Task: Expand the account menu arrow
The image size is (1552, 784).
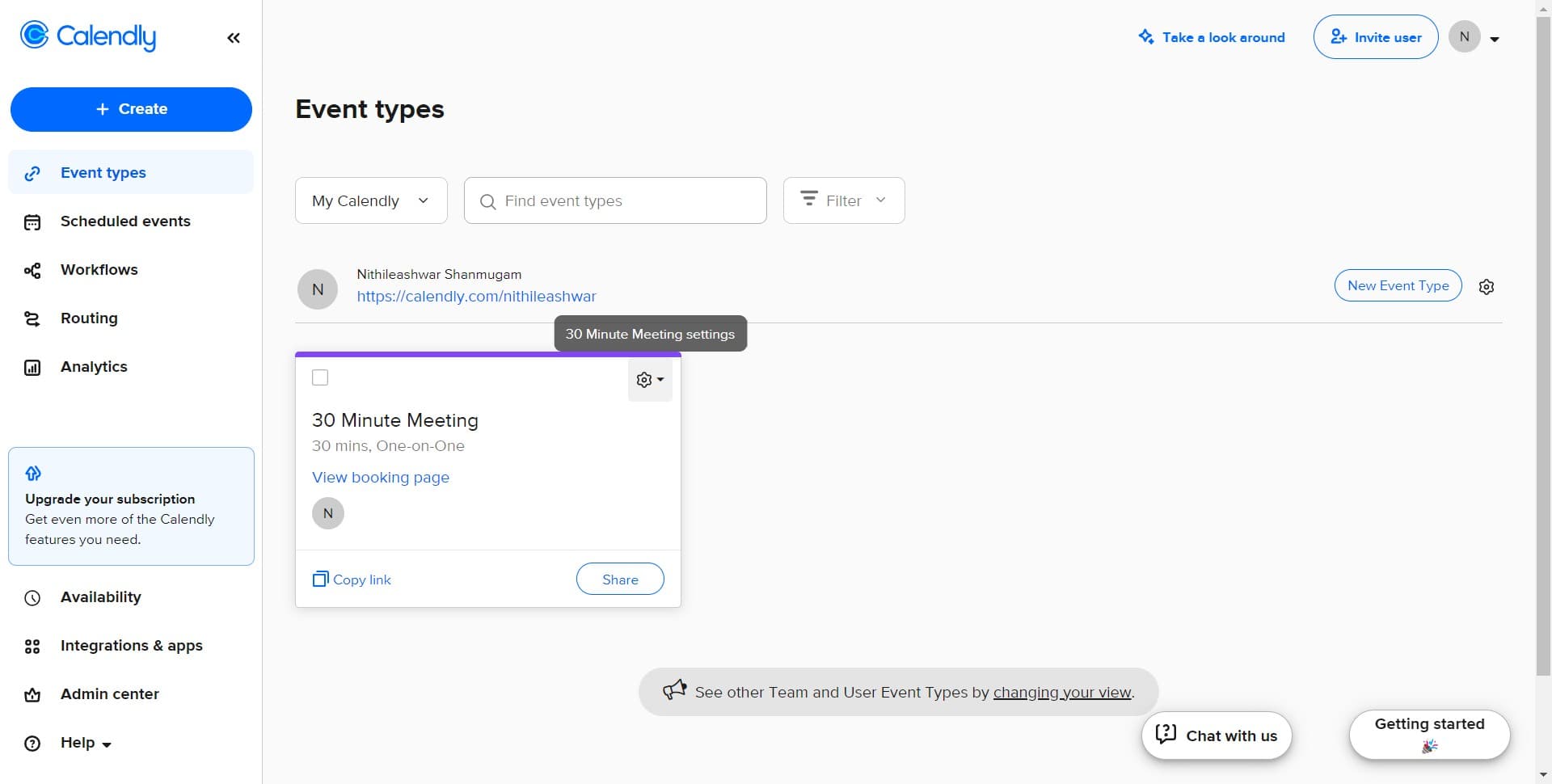Action: [x=1495, y=39]
